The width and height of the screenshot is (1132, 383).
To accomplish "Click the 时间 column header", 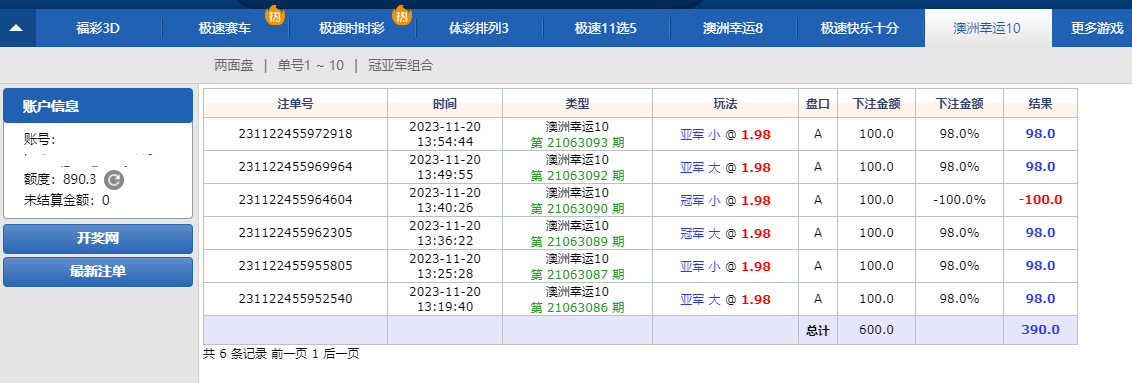I will (445, 104).
